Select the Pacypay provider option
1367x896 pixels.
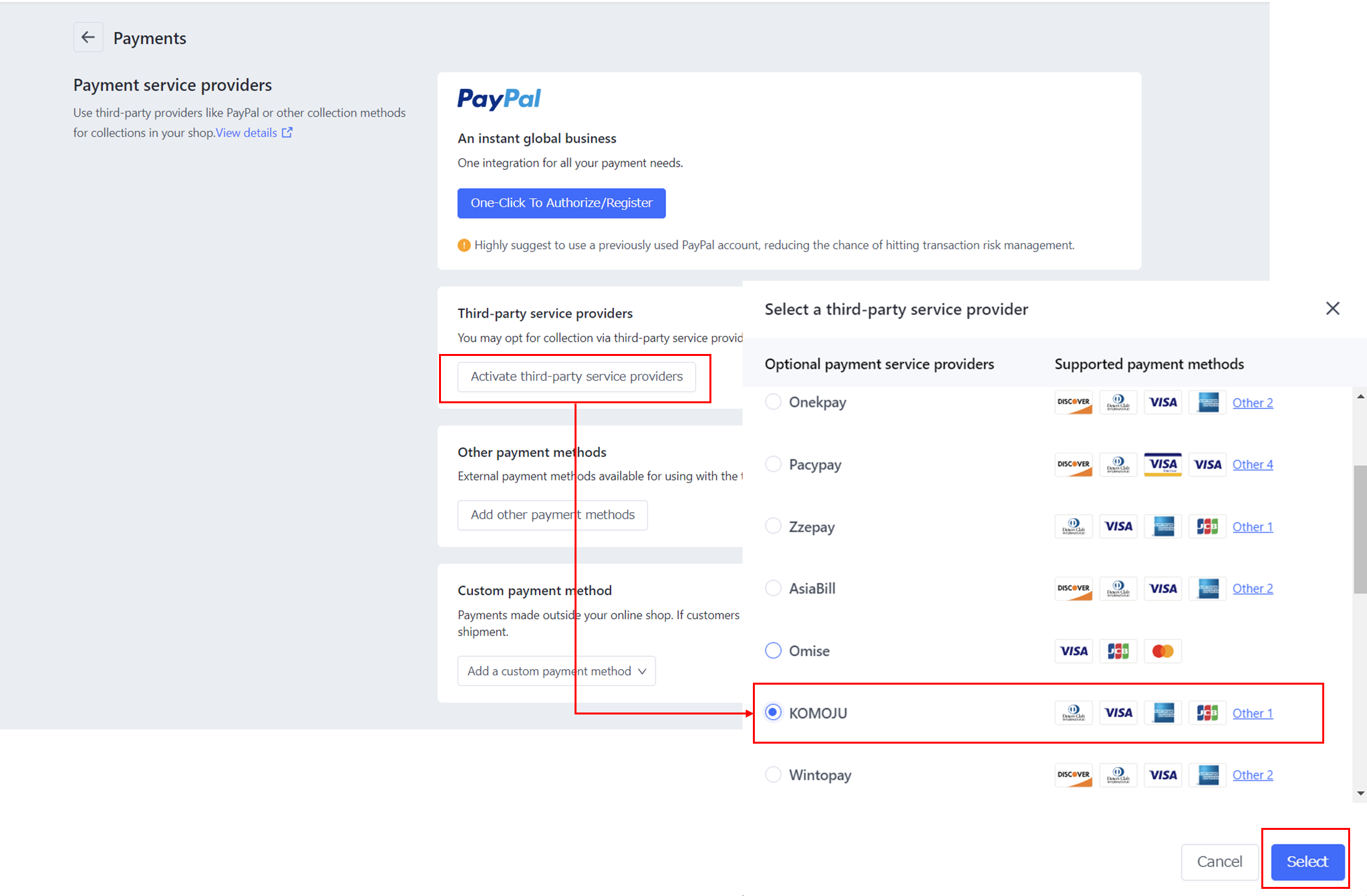773,464
